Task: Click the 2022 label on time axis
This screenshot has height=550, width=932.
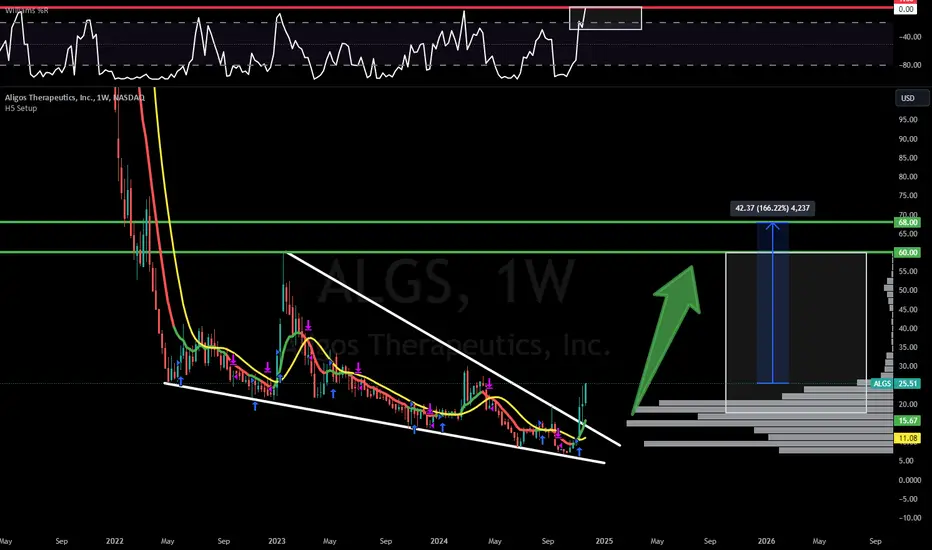Action: 115,541
